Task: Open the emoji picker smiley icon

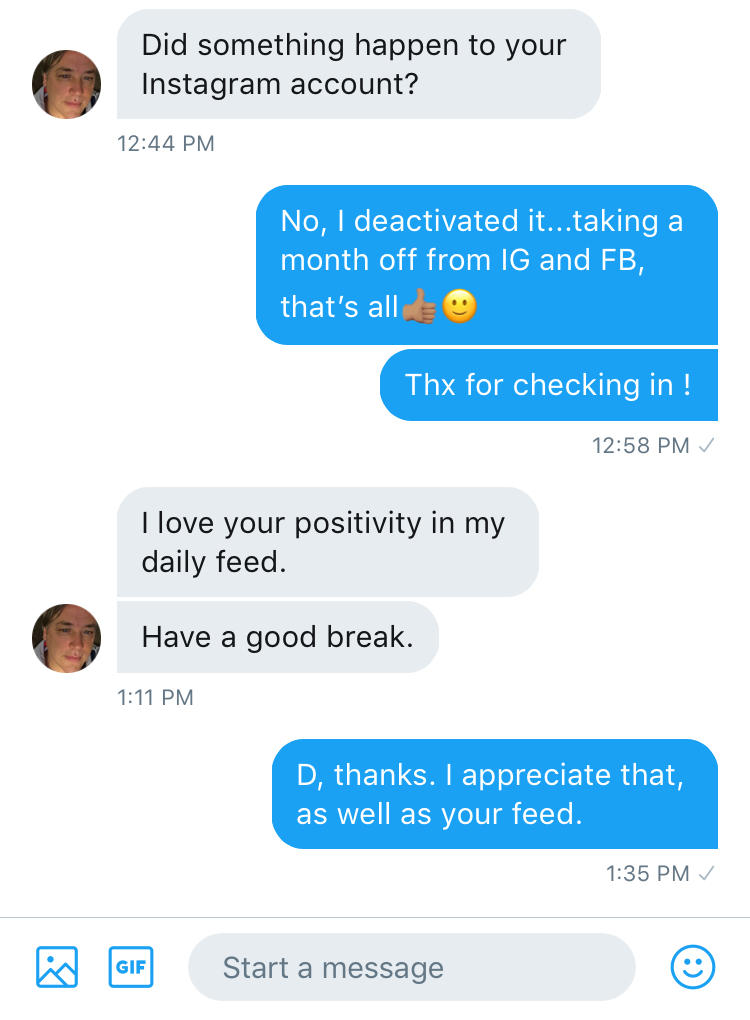Action: [x=692, y=967]
